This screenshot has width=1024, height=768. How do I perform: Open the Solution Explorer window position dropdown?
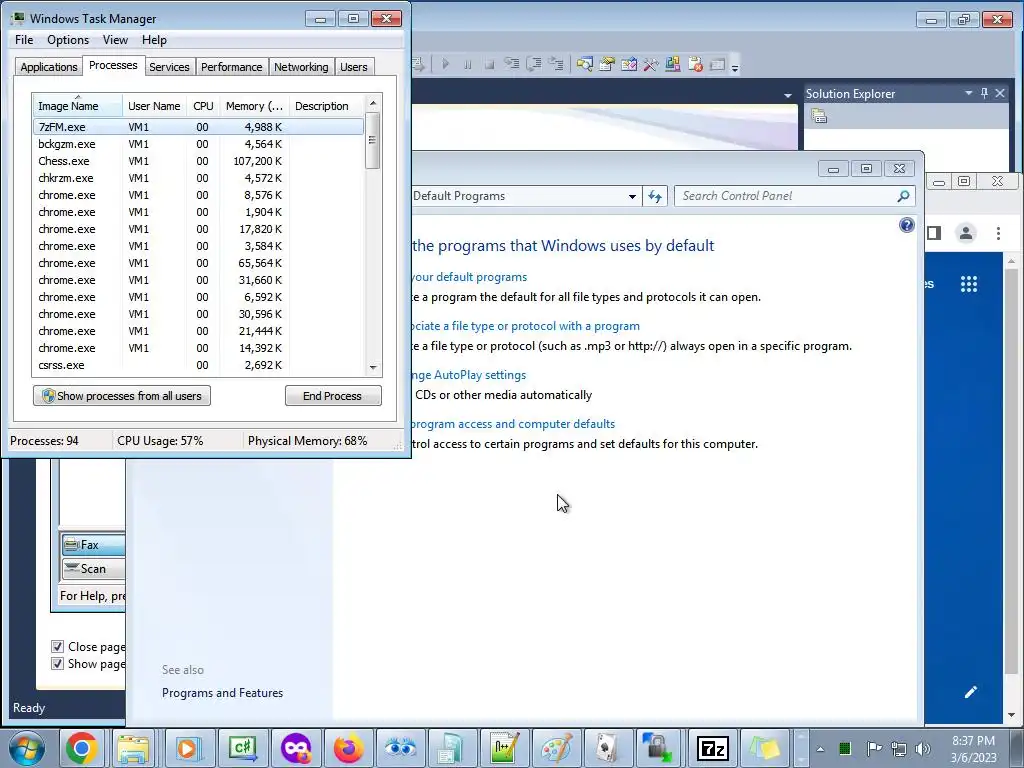[x=968, y=93]
